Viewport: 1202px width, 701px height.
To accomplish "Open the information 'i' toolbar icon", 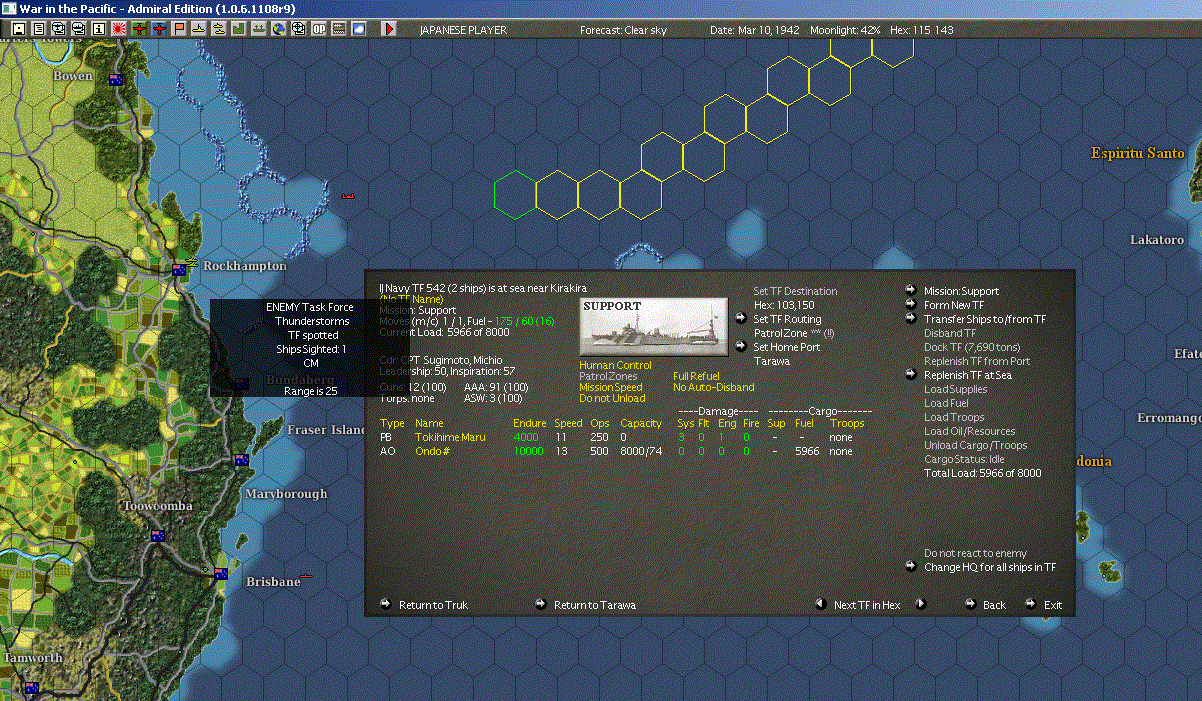I will point(98,29).
